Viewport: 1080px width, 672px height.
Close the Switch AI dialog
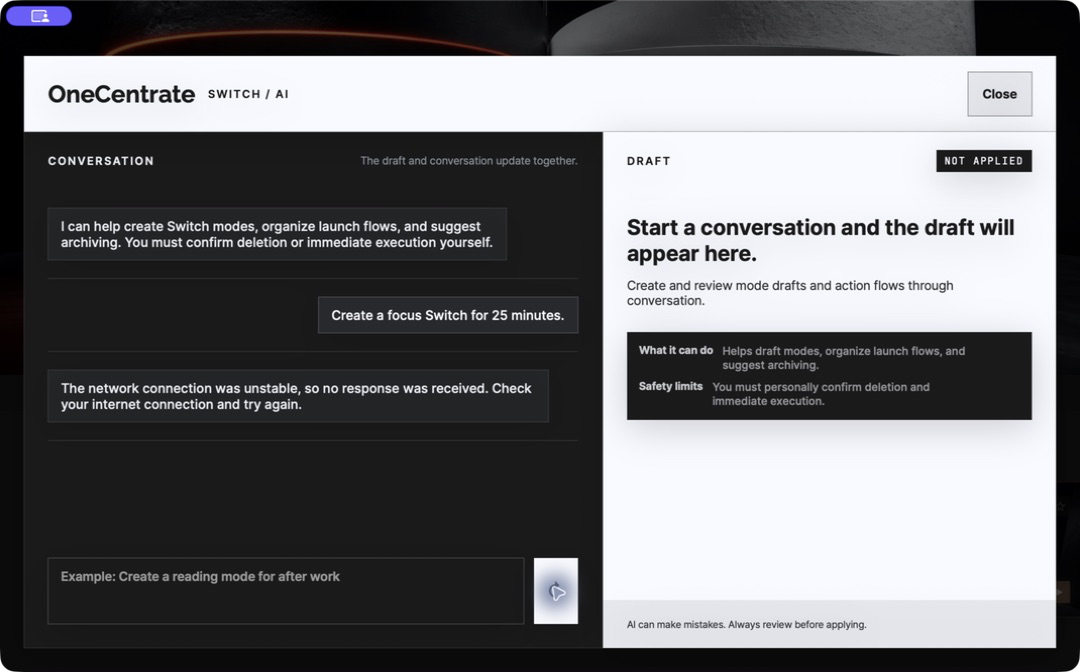(999, 94)
